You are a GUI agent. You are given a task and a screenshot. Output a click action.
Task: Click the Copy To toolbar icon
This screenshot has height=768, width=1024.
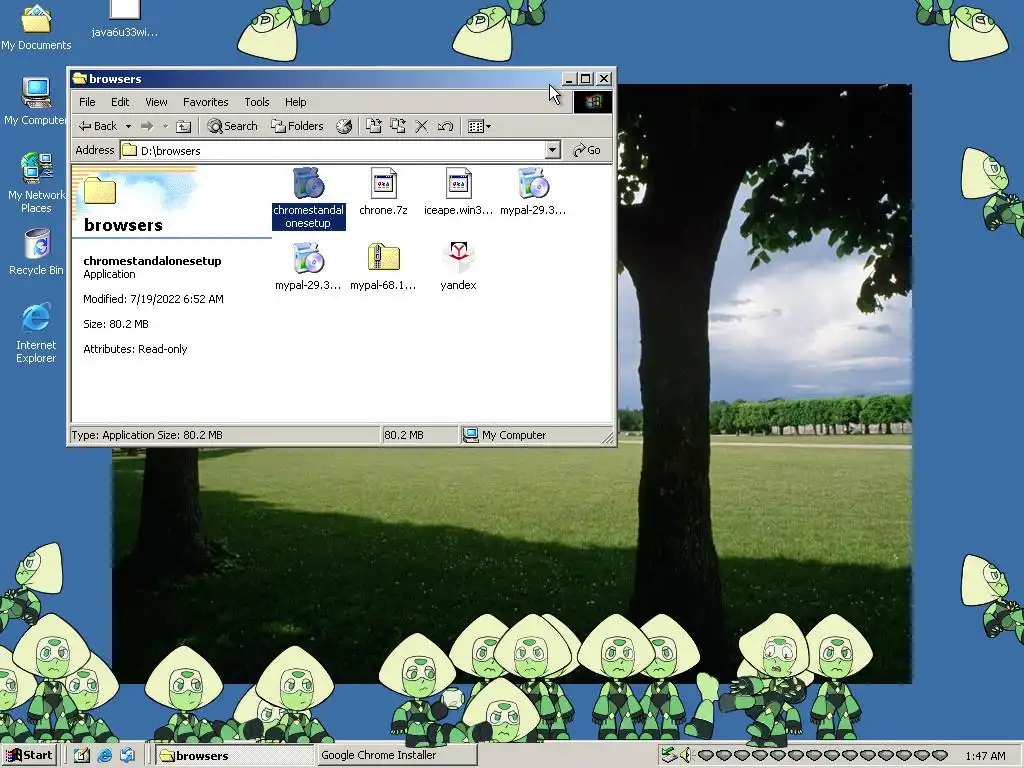click(x=398, y=126)
